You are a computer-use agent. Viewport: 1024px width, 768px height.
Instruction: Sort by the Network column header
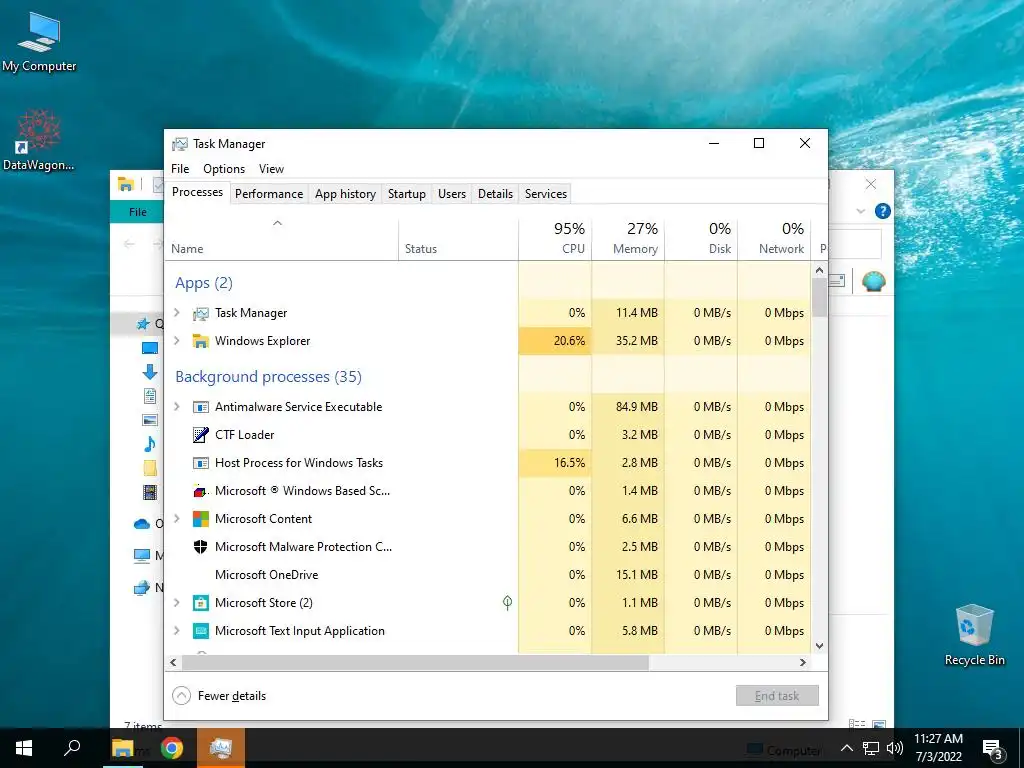pyautogui.click(x=775, y=238)
